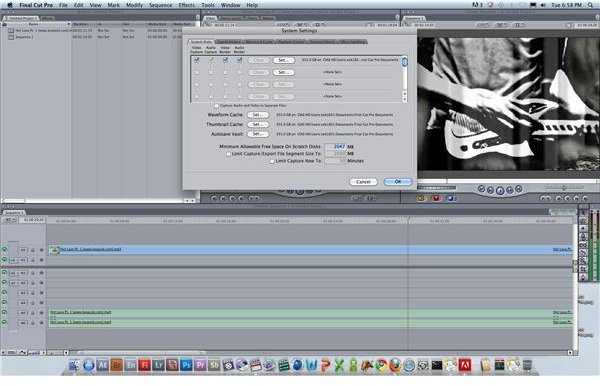600x386 pixels.
Task: Click Cancel in System Settings
Action: pos(363,182)
